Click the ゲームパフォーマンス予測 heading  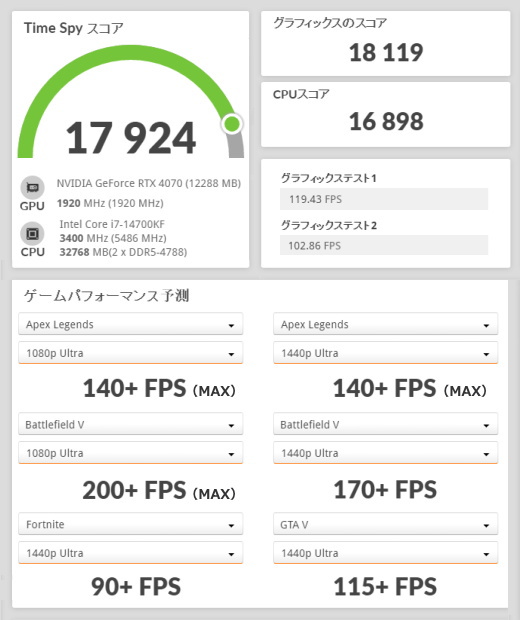pyautogui.click(x=106, y=295)
